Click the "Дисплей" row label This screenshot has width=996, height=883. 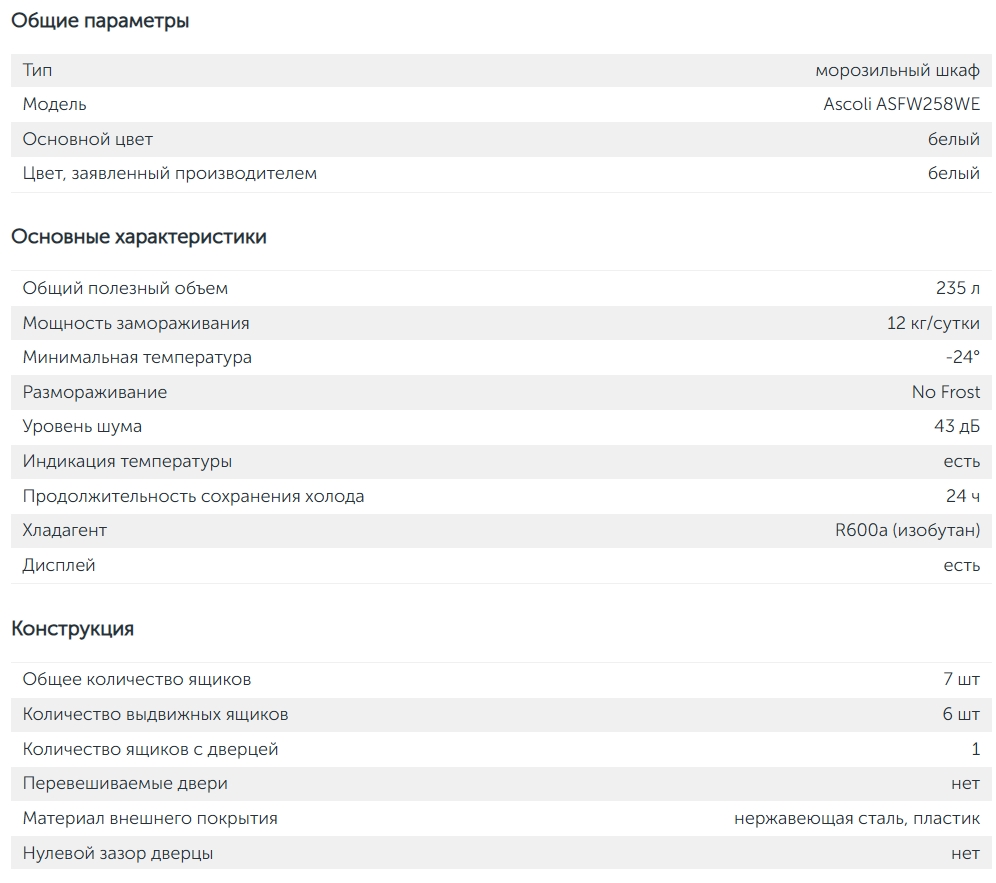pyautogui.click(x=59, y=565)
